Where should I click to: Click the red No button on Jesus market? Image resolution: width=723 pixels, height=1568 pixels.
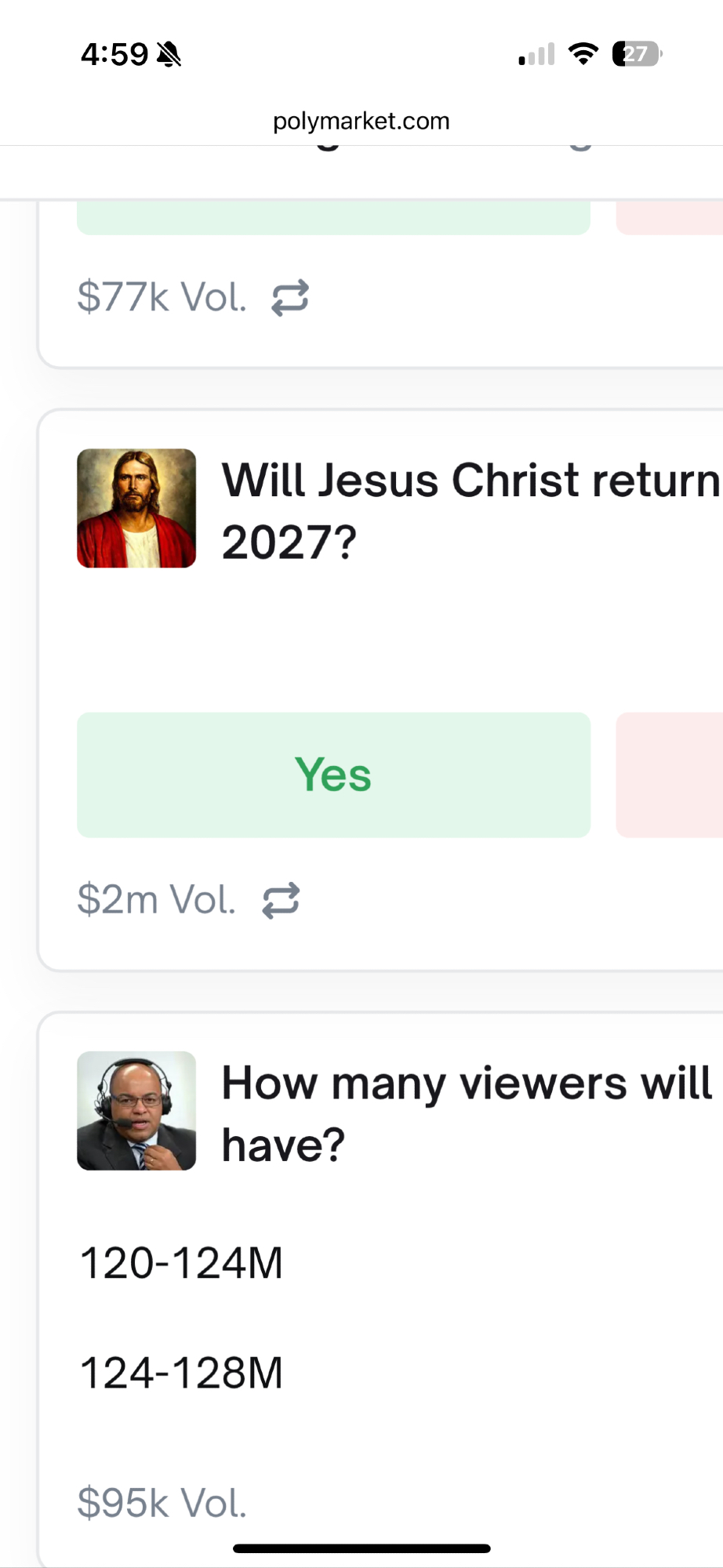click(x=670, y=775)
